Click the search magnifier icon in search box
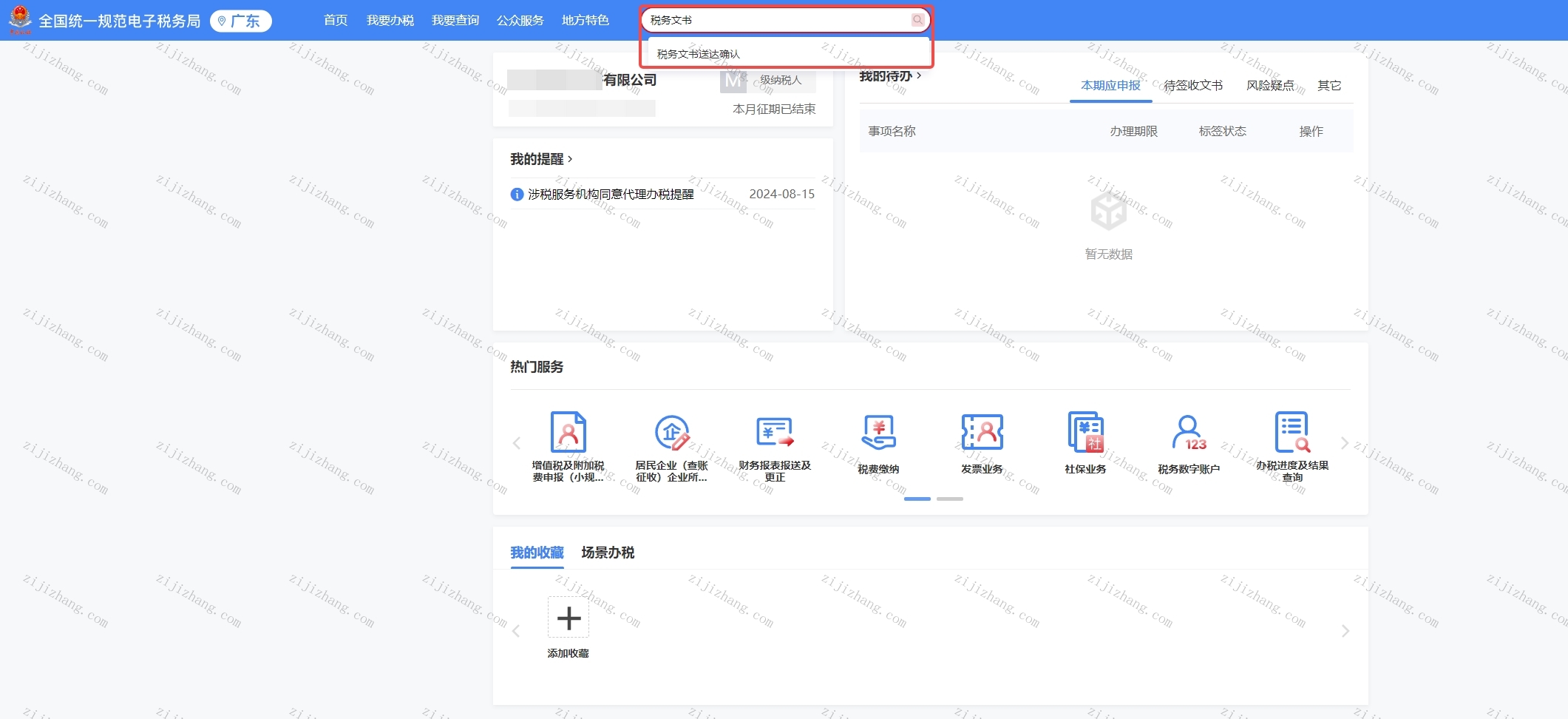Viewport: 1568px width, 719px height. 917,20
